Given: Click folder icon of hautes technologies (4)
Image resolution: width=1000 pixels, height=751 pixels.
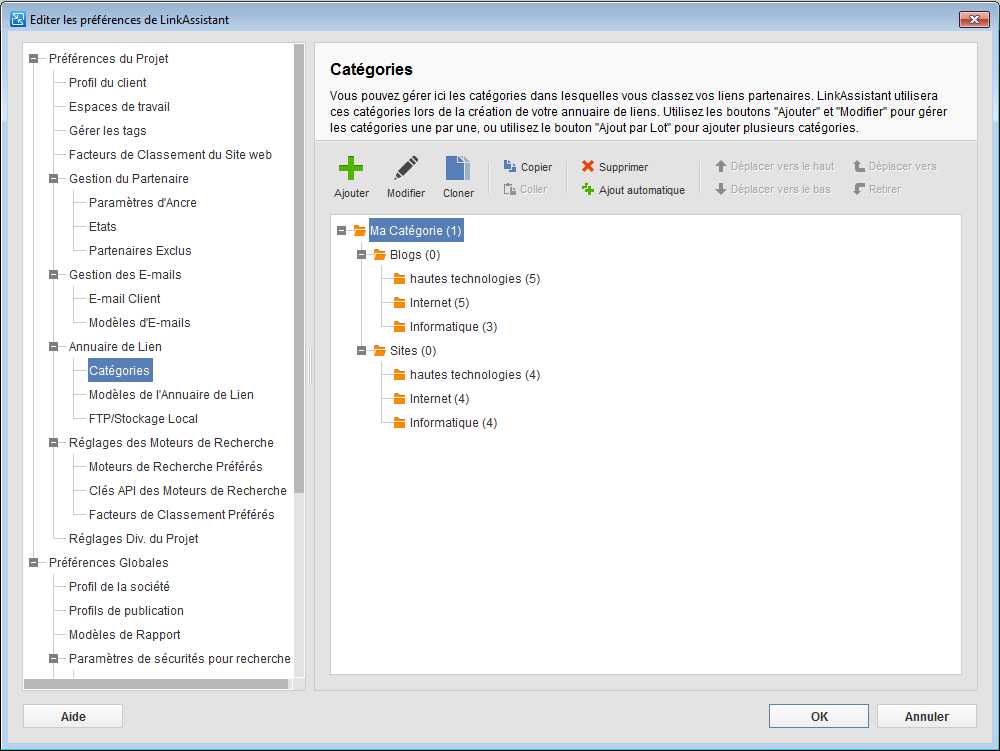Looking at the screenshot, I should (x=400, y=375).
